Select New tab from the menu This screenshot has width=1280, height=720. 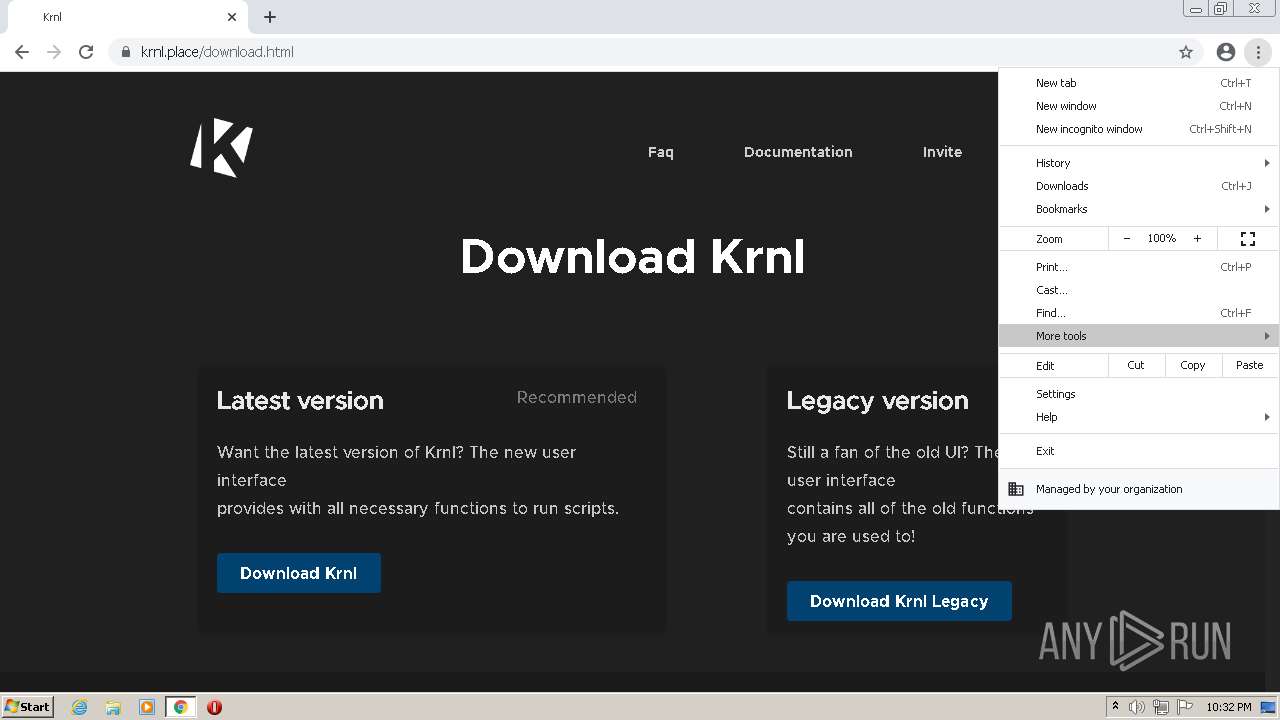(1139, 83)
